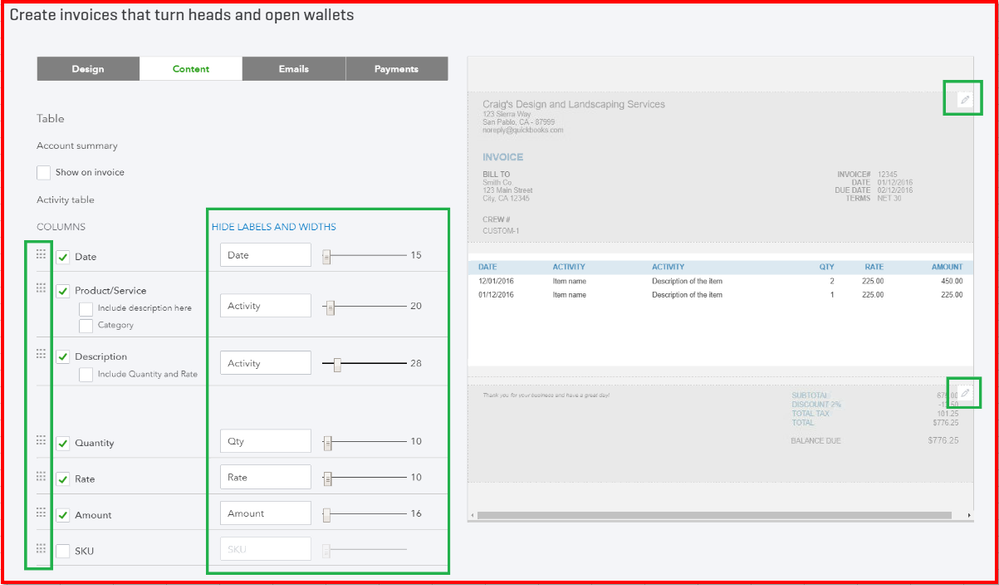Click Craig's Design and Landscaping Services text
The height and width of the screenshot is (585, 999).
pyautogui.click(x=573, y=105)
